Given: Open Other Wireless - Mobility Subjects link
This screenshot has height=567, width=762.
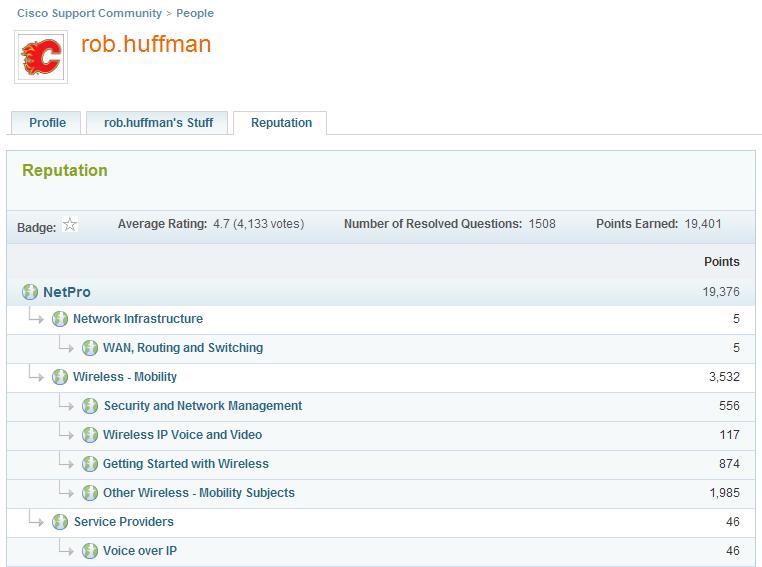Looking at the screenshot, I should tap(199, 493).
